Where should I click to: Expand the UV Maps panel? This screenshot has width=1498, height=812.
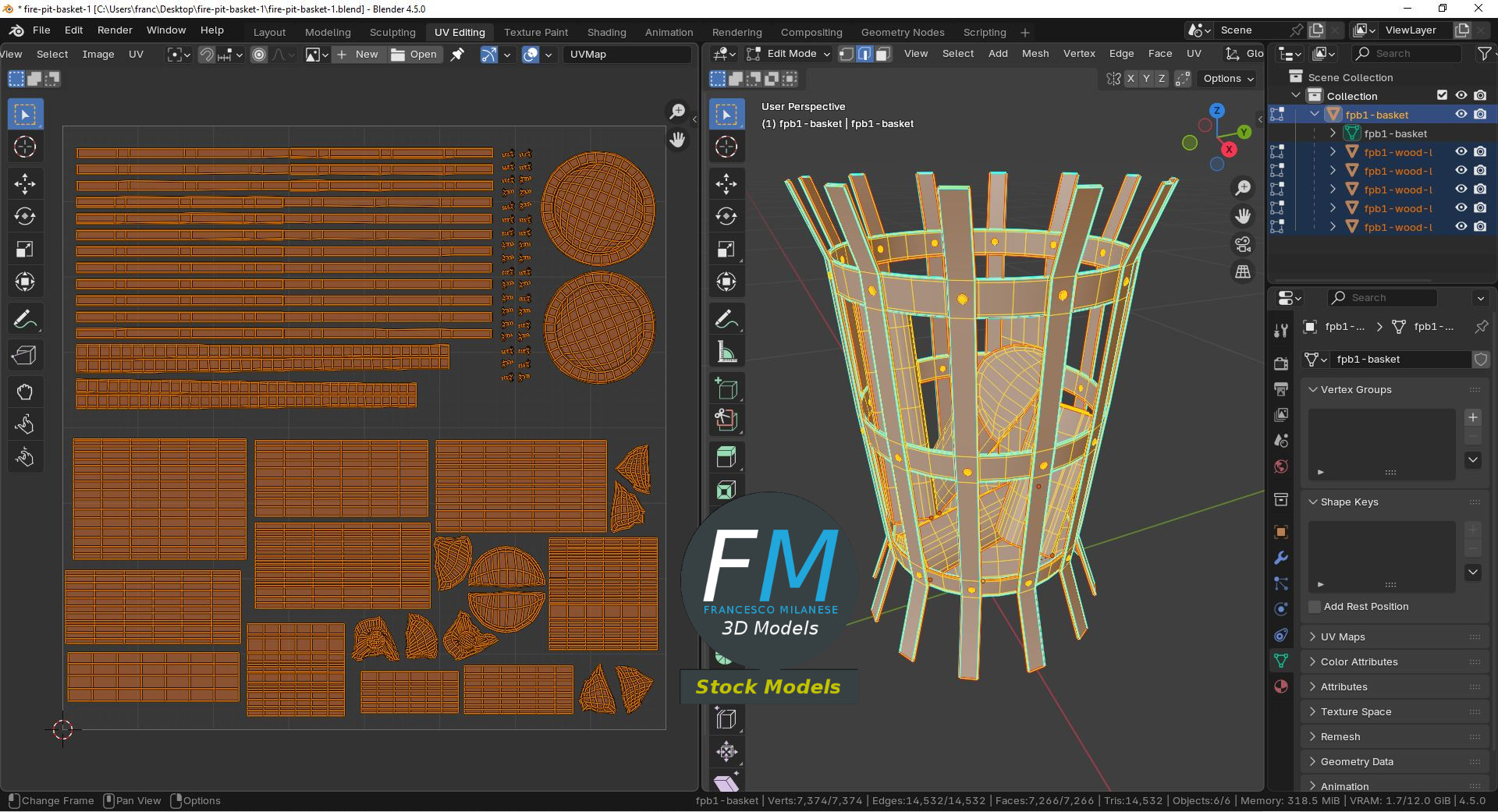(x=1342, y=636)
